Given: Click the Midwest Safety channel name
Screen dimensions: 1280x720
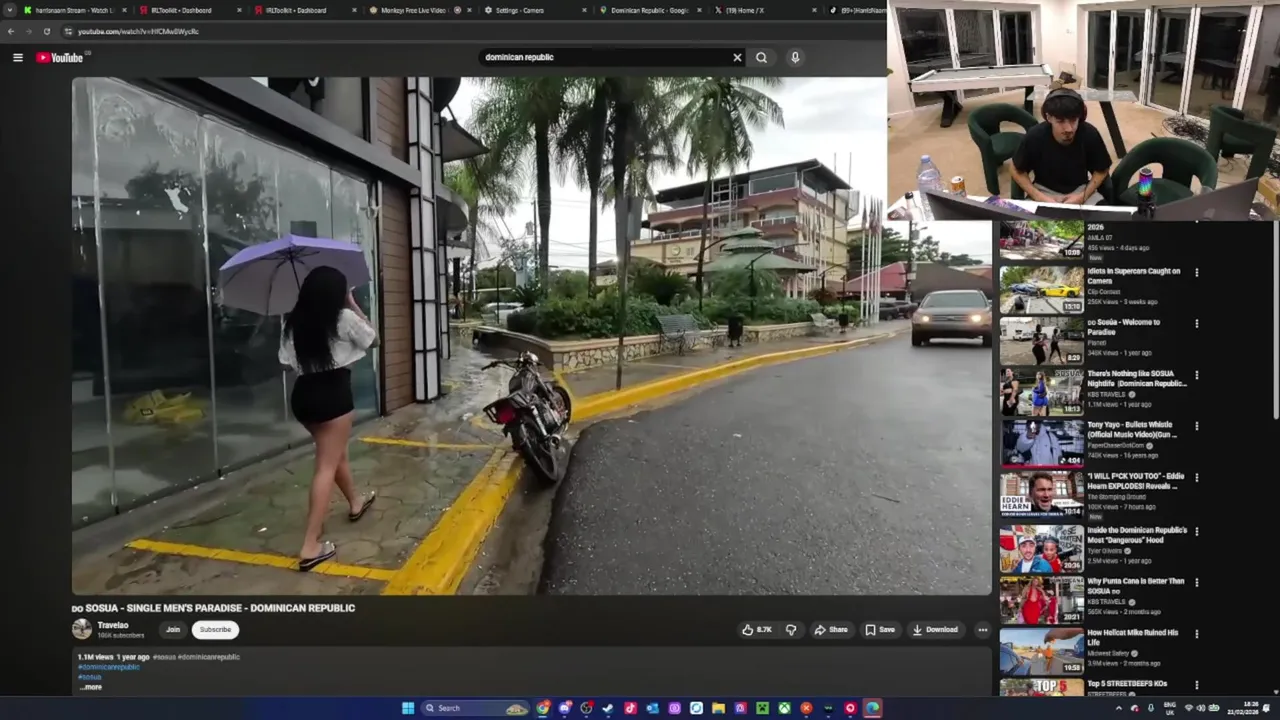Looking at the screenshot, I should [x=1108, y=654].
